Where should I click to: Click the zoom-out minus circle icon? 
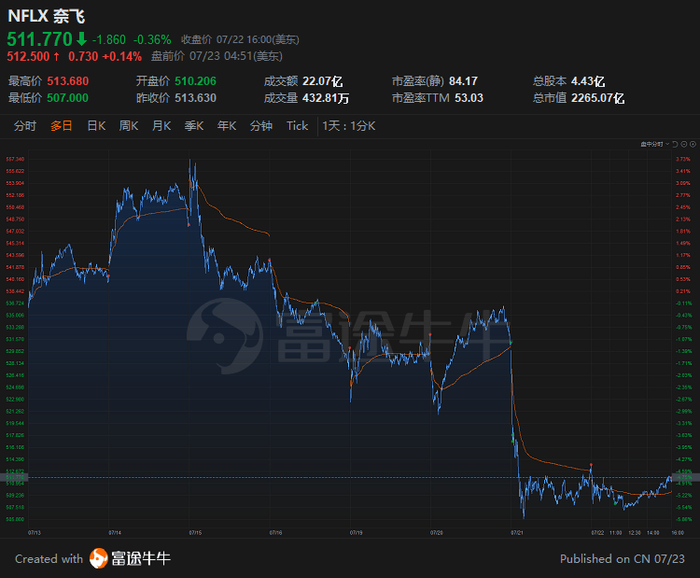pos(684,144)
